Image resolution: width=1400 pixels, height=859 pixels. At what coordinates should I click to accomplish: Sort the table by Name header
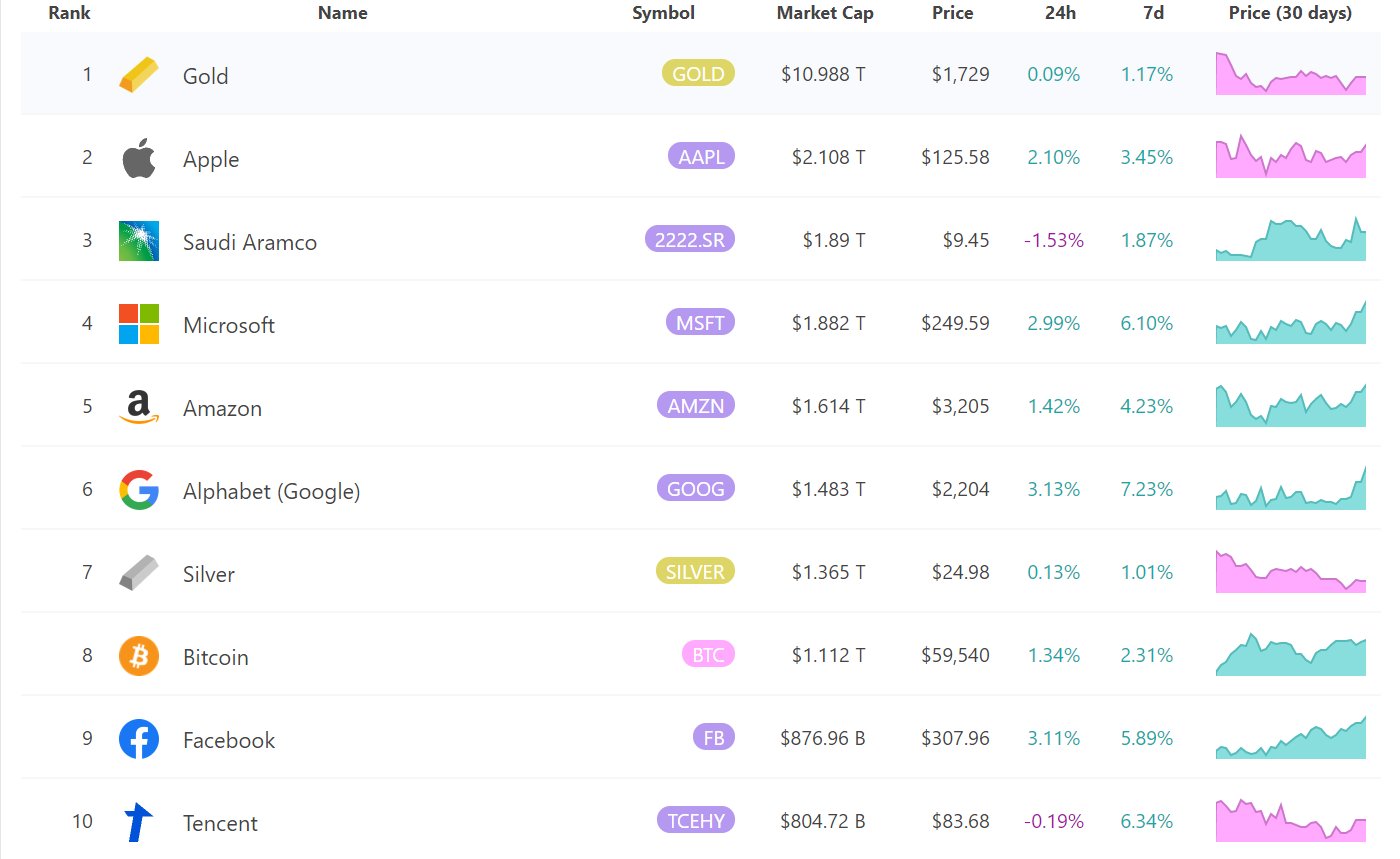343,13
